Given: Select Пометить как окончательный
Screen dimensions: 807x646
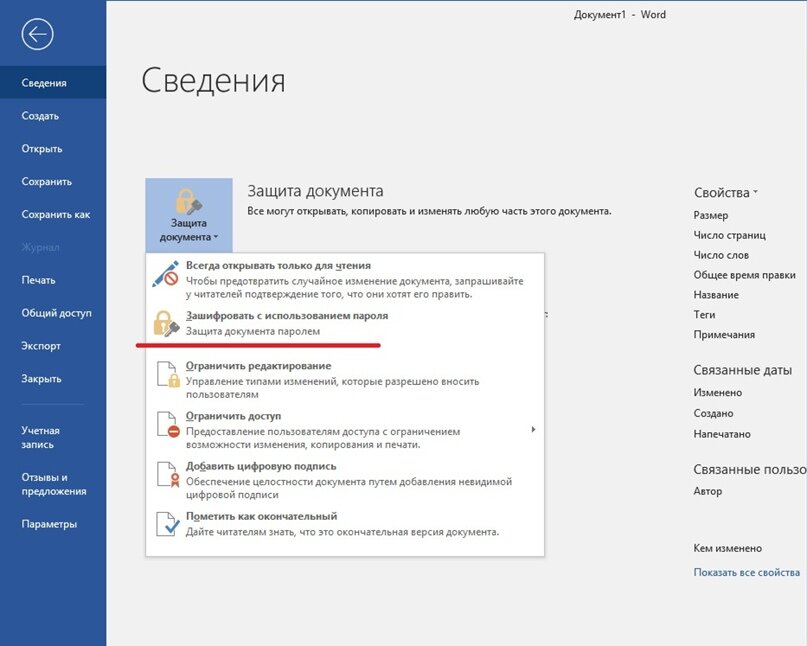Looking at the screenshot, I should pyautogui.click(x=345, y=524).
